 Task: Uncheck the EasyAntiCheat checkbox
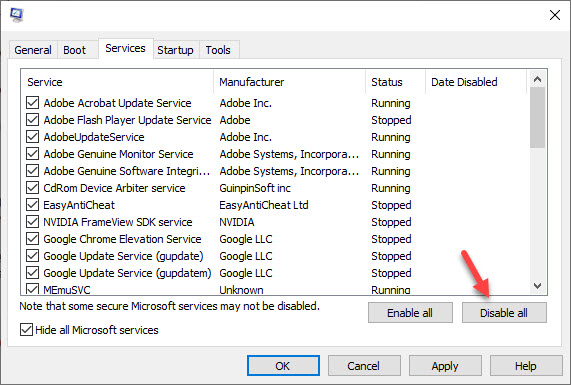click(32, 205)
